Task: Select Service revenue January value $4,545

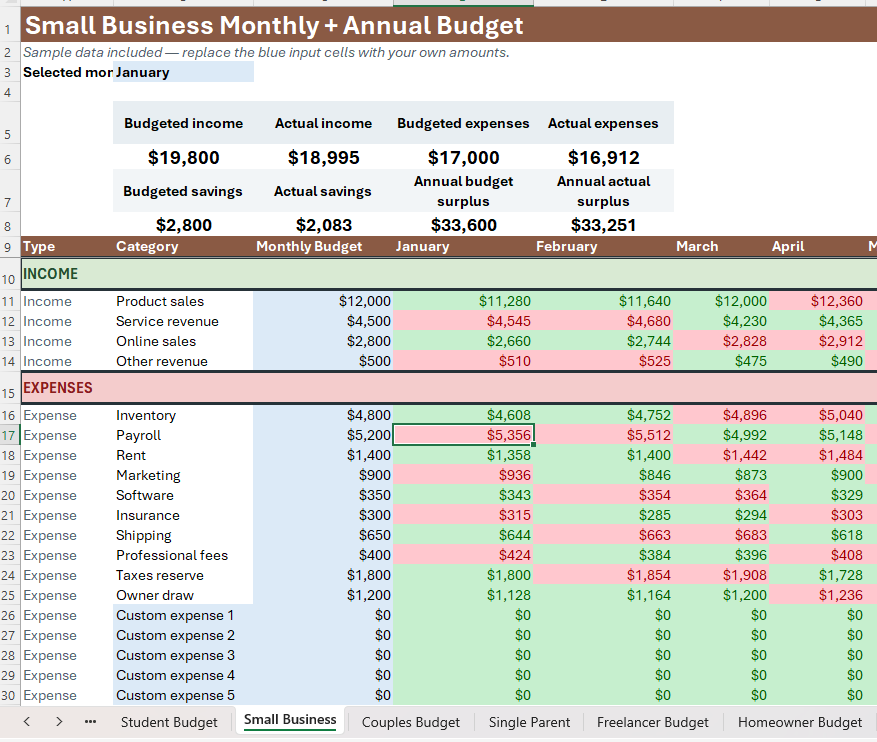Action: (463, 322)
